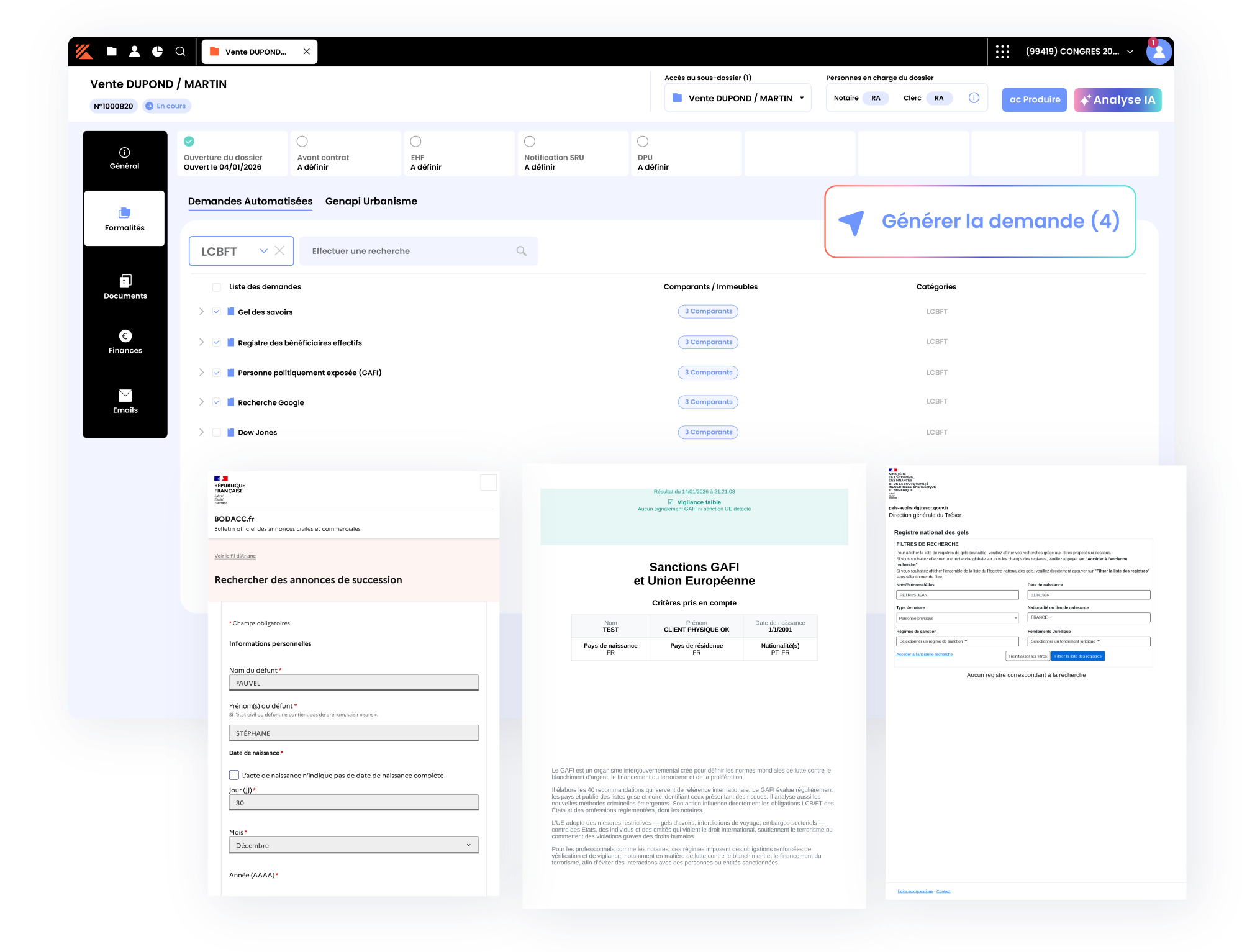This screenshot has width=1242, height=952.
Task: Click the Générer la demande (4) button
Action: pyautogui.click(x=980, y=222)
